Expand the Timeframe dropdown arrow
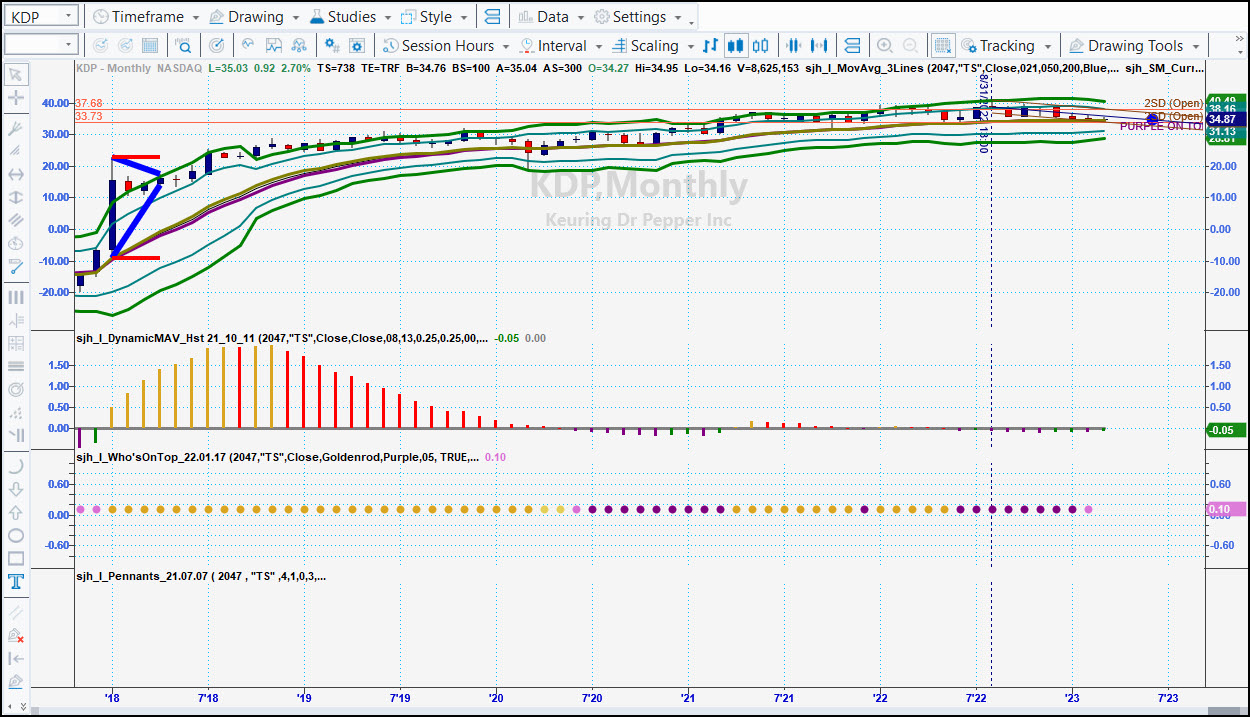1250x717 pixels. 195,18
